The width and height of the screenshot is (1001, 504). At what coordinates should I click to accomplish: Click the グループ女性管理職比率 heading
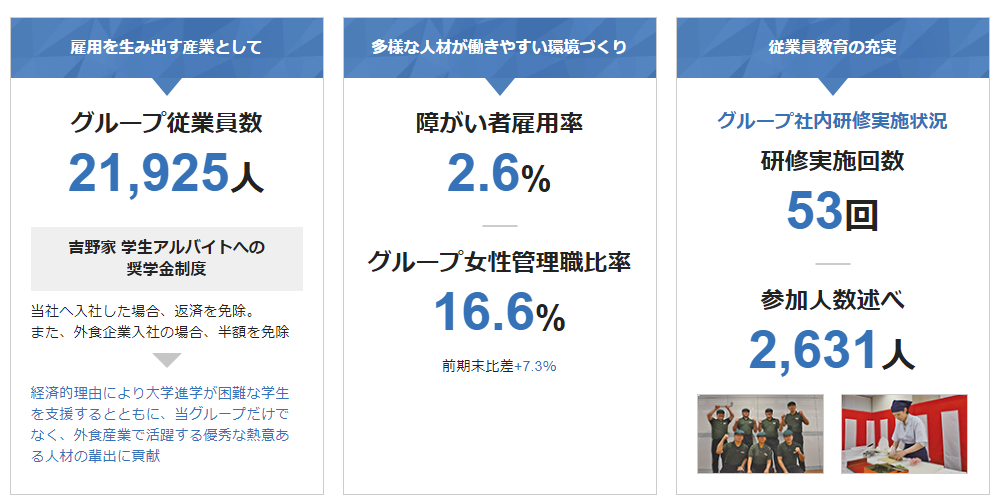tap(499, 262)
